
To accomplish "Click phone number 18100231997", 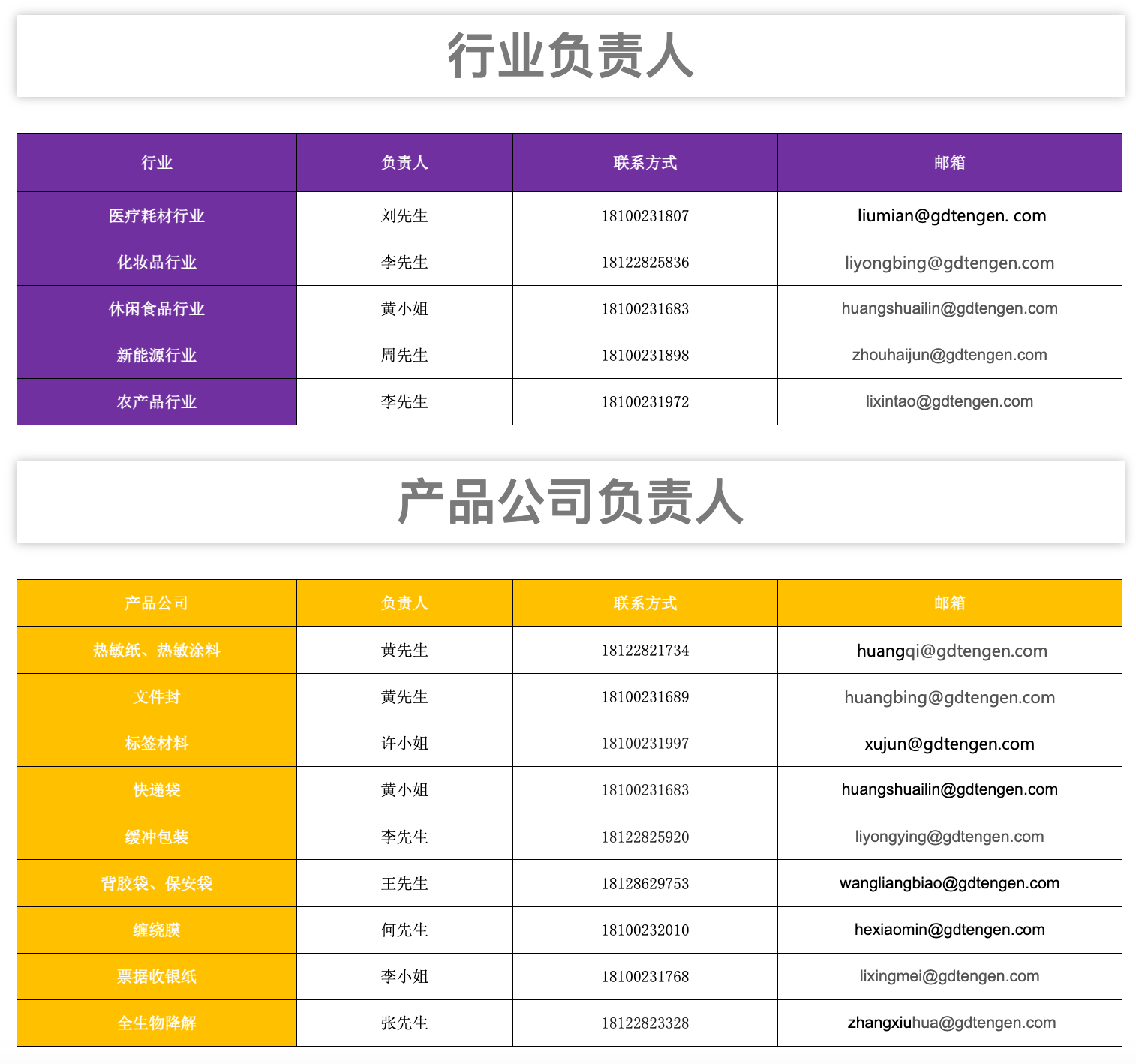I will pyautogui.click(x=645, y=744).
